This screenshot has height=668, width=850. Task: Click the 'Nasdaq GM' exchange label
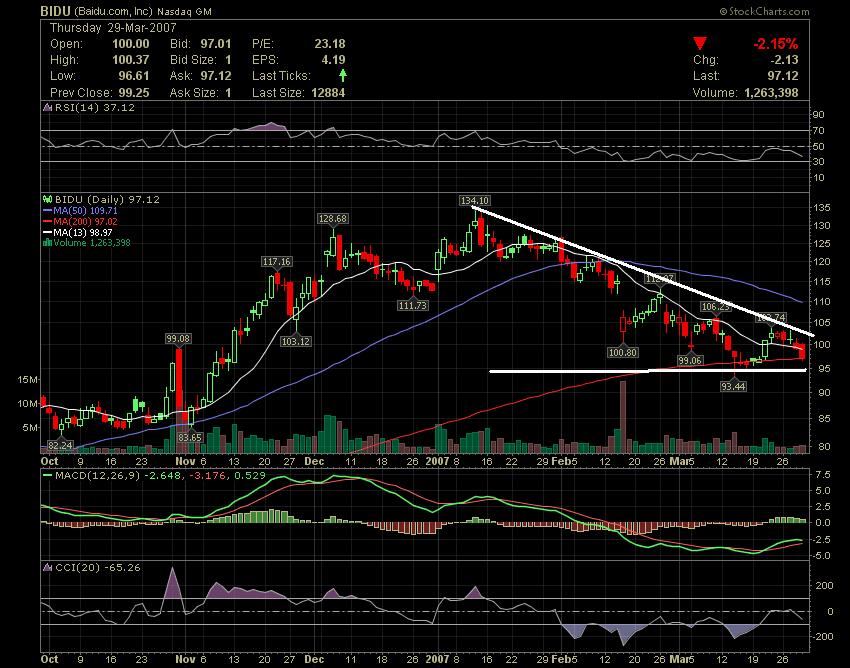point(184,11)
